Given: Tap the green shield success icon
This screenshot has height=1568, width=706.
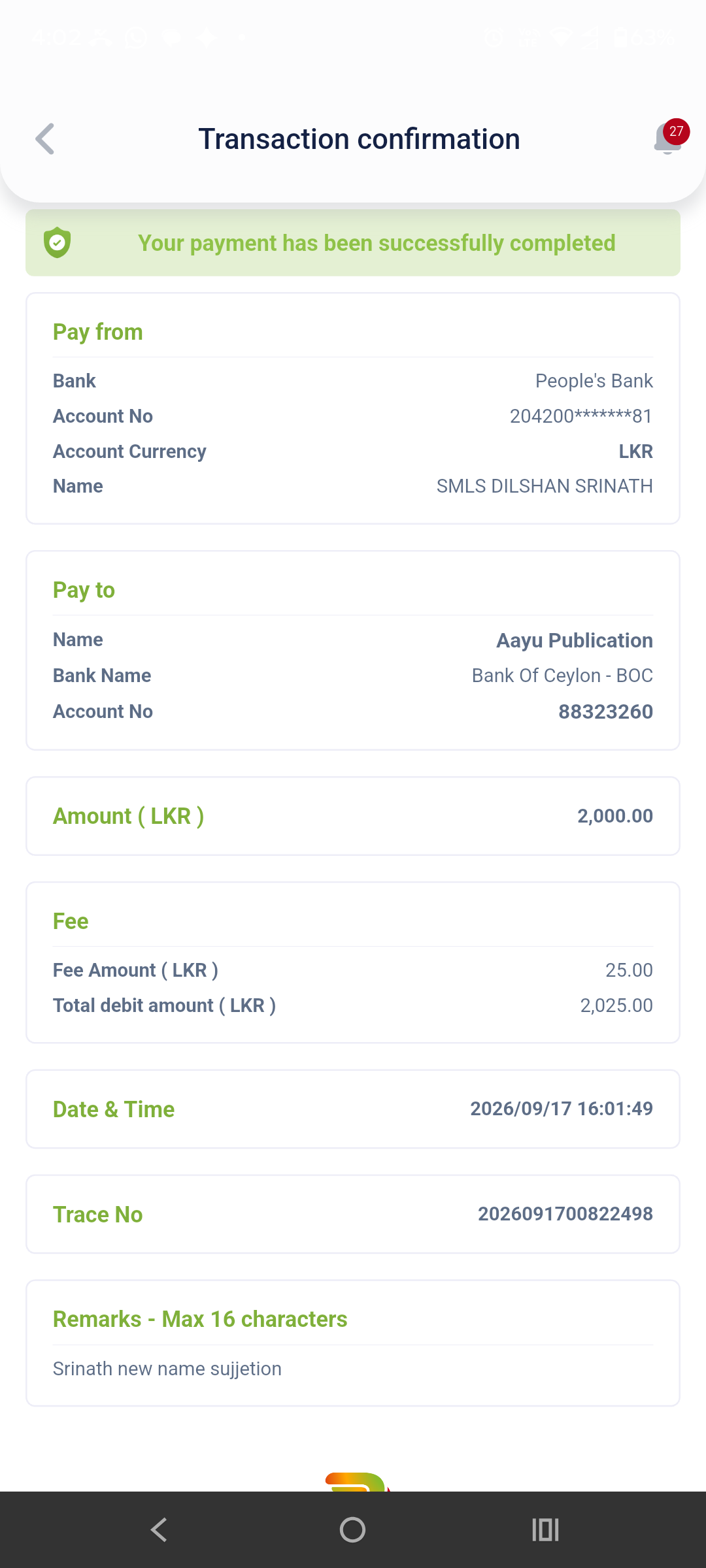Looking at the screenshot, I should [x=58, y=242].
